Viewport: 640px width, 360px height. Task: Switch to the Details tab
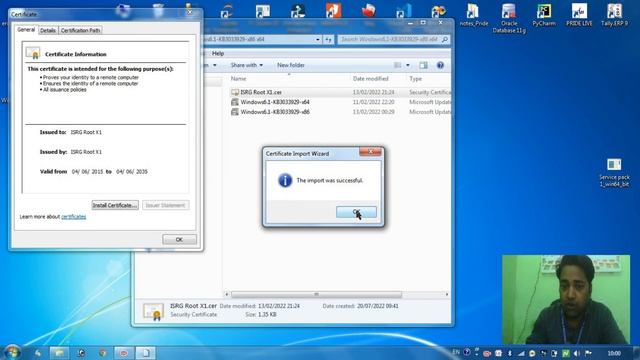tap(48, 30)
